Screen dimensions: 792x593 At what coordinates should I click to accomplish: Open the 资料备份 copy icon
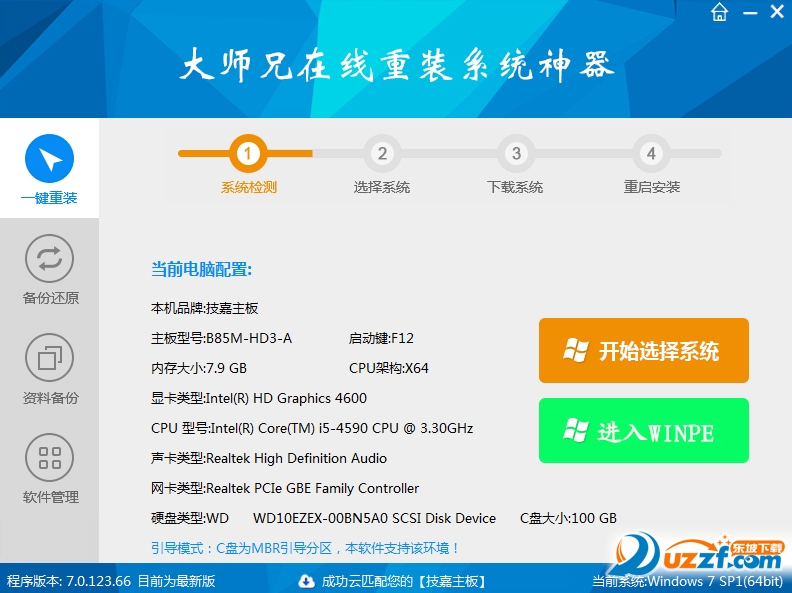[x=50, y=358]
